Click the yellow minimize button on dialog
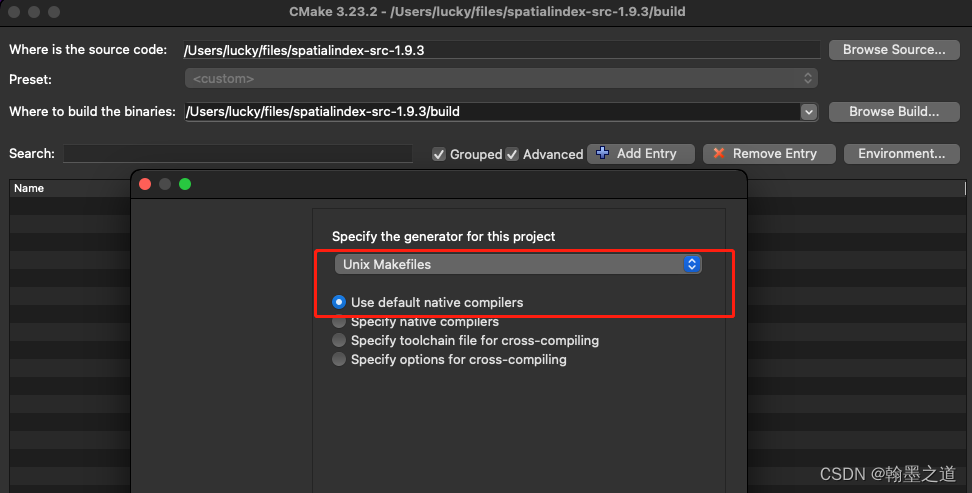 165,184
